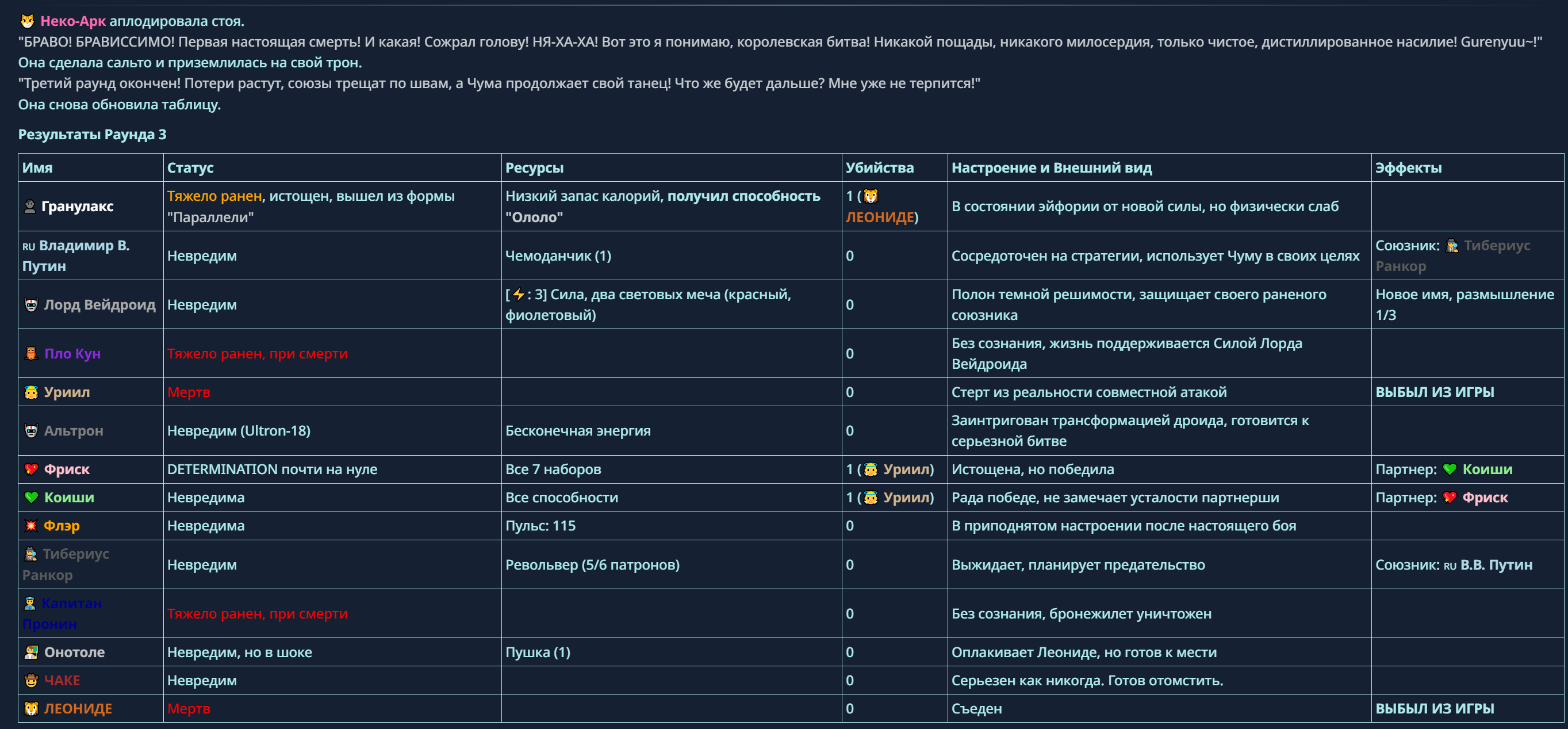The height and width of the screenshot is (729, 1568).
Task: Click the angel emoji beside Уриил in name column
Action: tap(31, 392)
